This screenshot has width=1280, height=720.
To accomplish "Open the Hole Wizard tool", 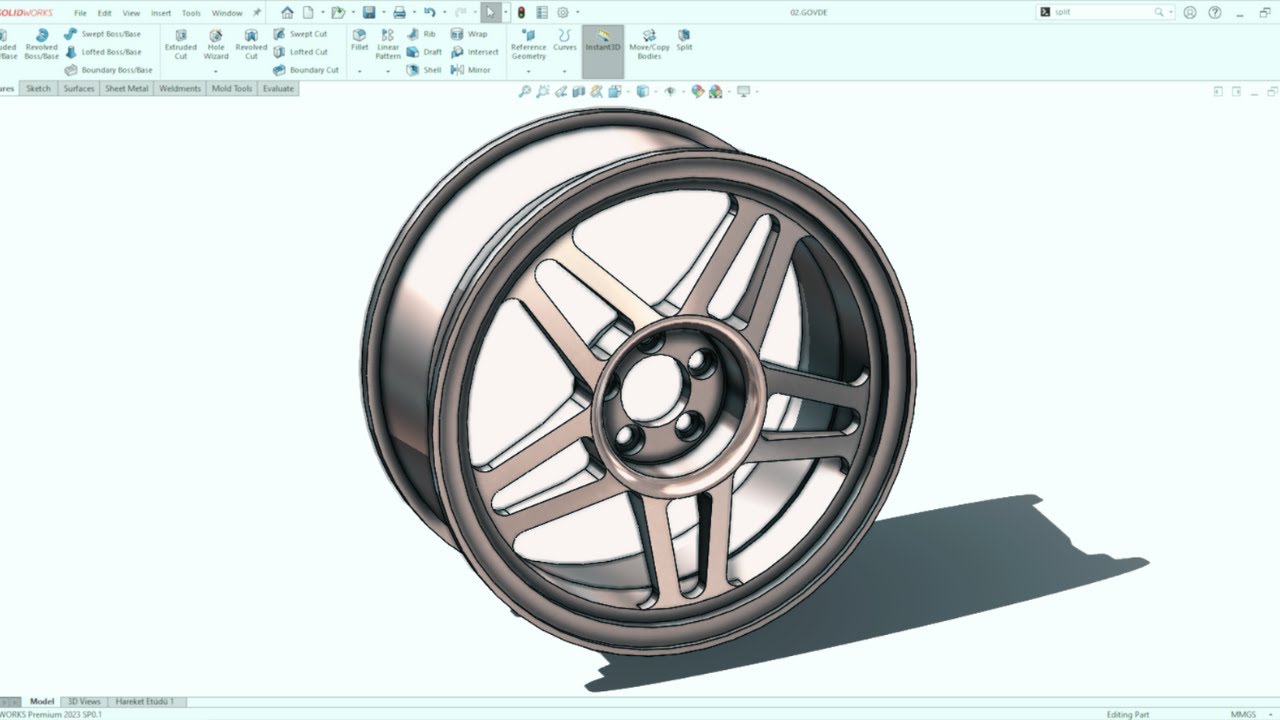I will (216, 44).
